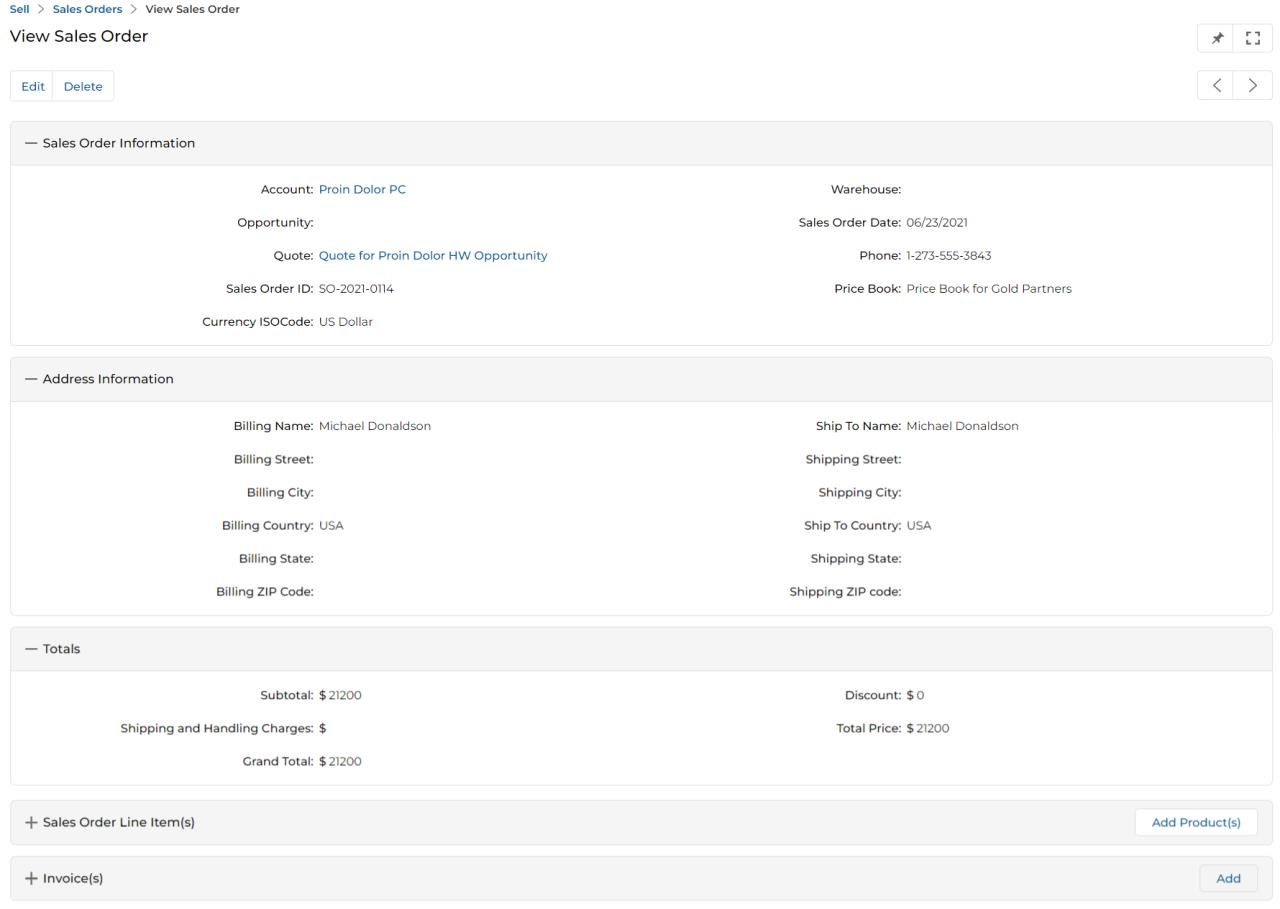Go to previous sales order record
The height and width of the screenshot is (909, 1280).
(1216, 85)
